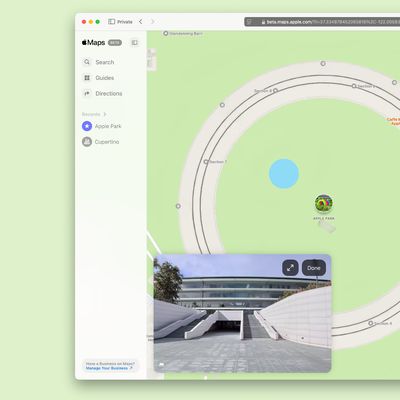The image size is (400, 400).
Task: Click the Beta badge next to Maps
Action: tap(115, 43)
